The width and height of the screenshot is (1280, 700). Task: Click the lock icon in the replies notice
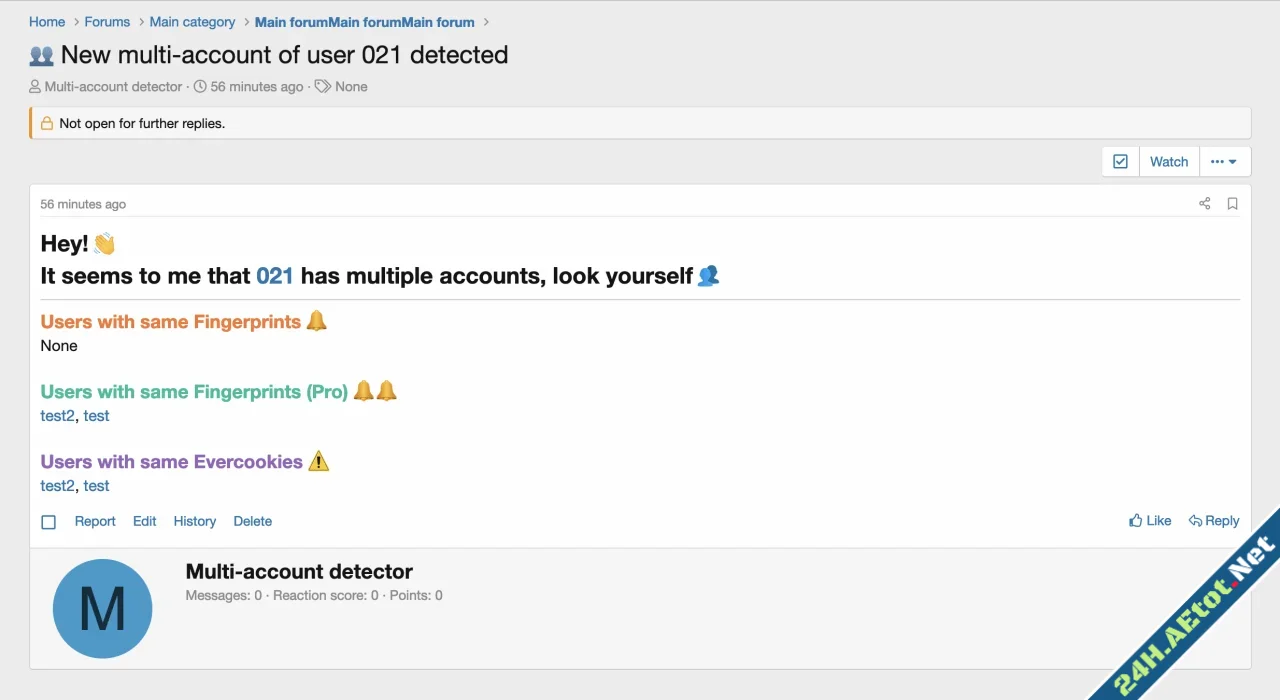tap(45, 122)
